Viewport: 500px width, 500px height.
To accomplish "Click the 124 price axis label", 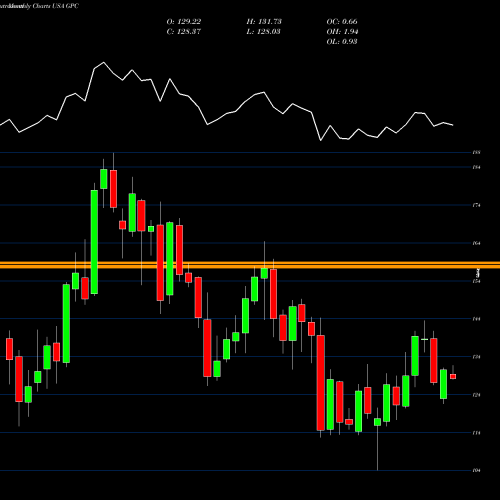I will (476, 395).
